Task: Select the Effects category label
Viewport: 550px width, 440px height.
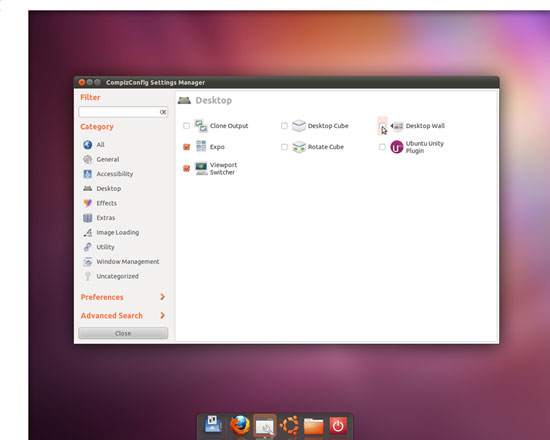Action: pos(107,203)
